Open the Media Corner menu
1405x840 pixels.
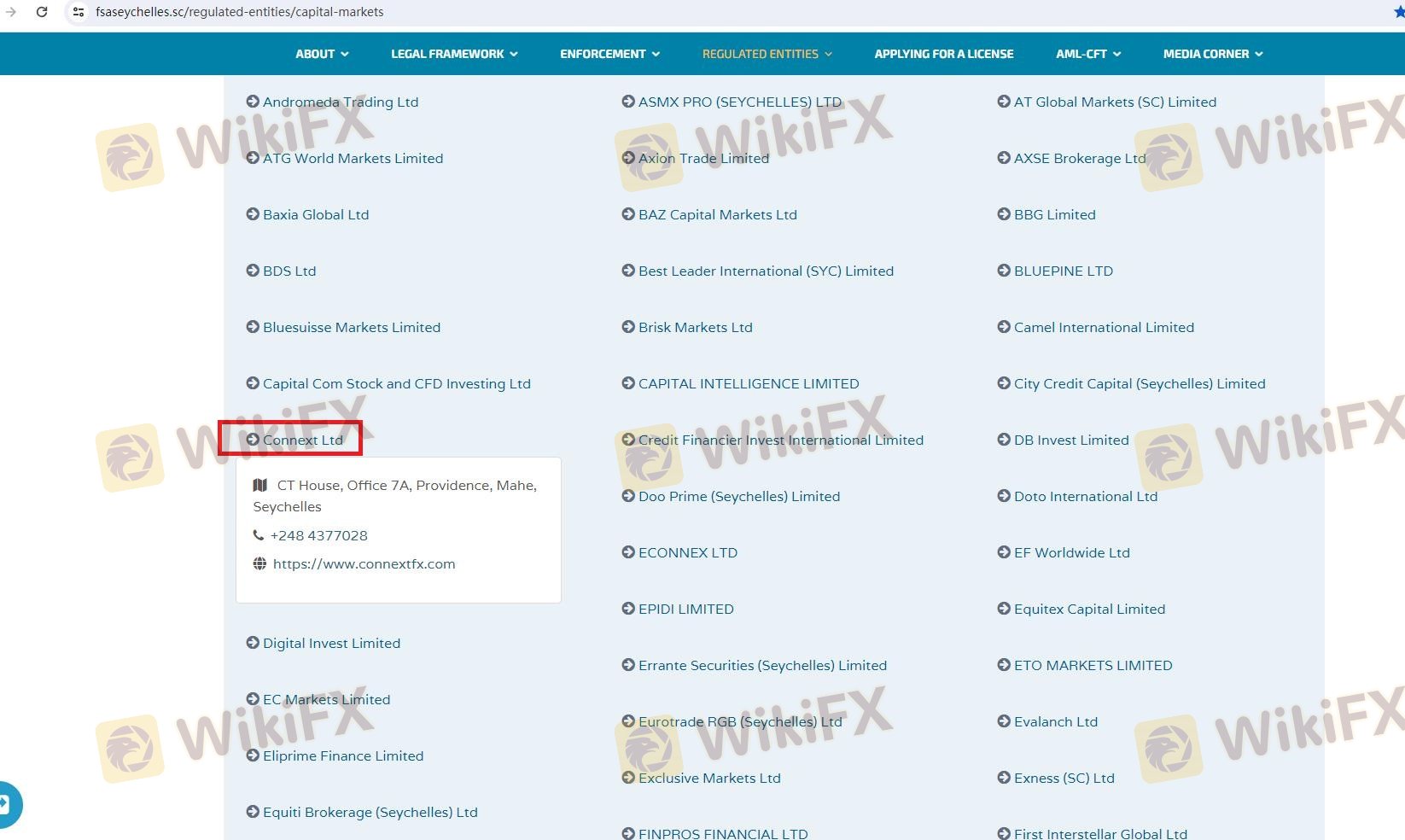[x=1212, y=54]
